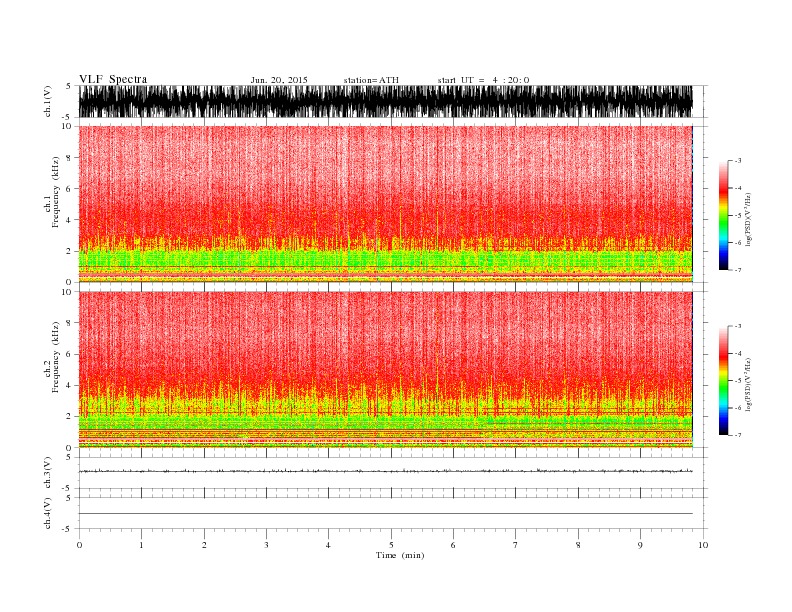Click the "2" kHz tick on ch.2 spectrogram
The image size is (792, 612).
(69, 417)
